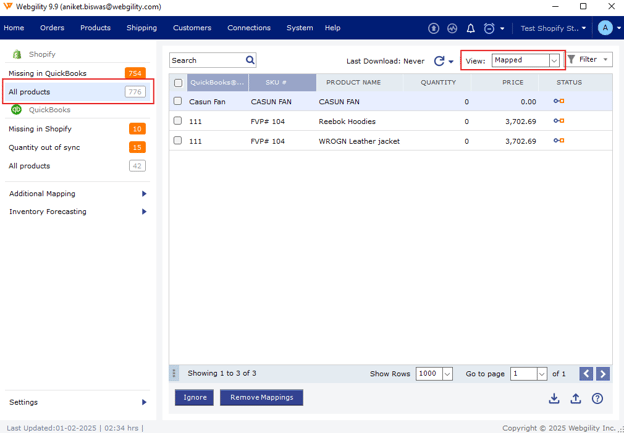
Task: Tick the checkbox for Reebok Hoodies row
Action: tap(178, 121)
